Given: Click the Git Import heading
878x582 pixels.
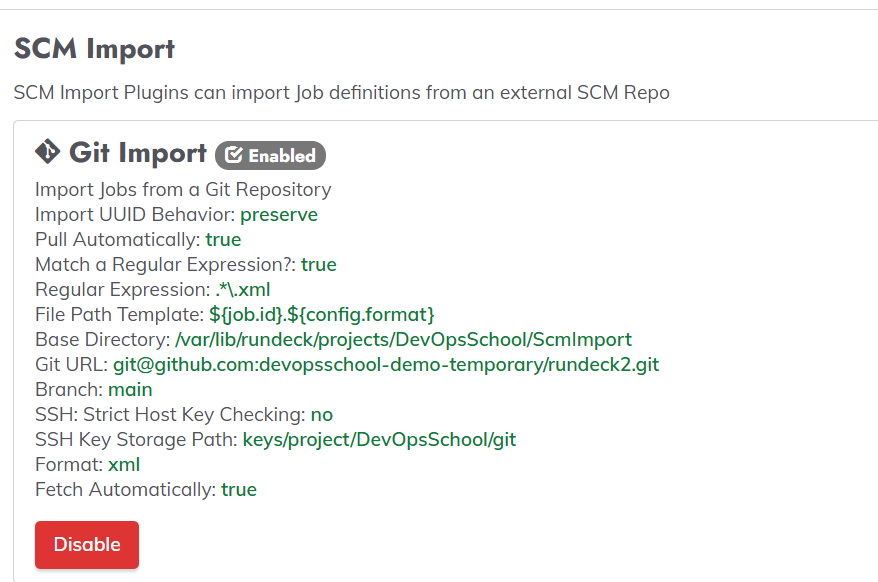Looking at the screenshot, I should [138, 152].
